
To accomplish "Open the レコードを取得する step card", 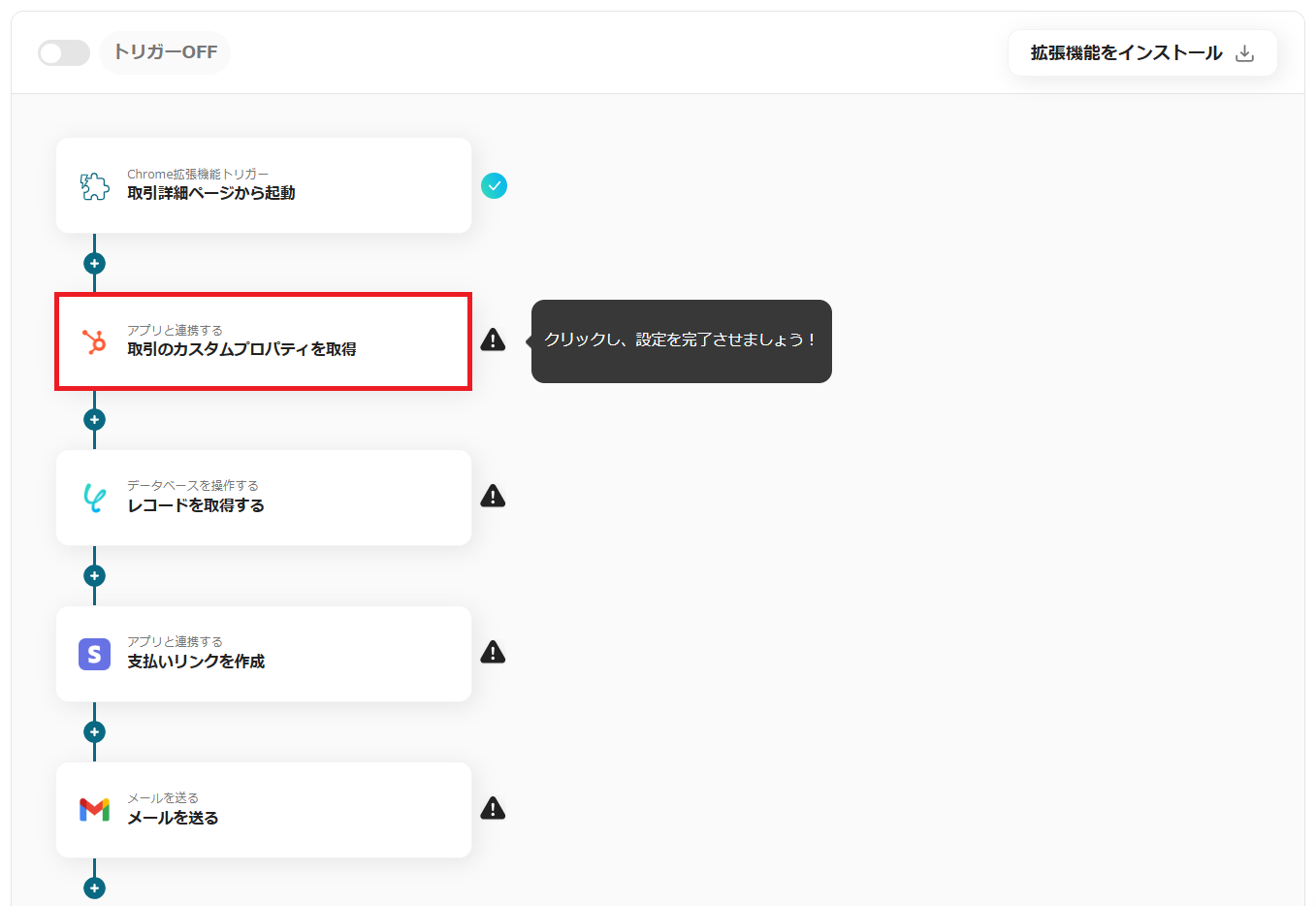I will 264,498.
